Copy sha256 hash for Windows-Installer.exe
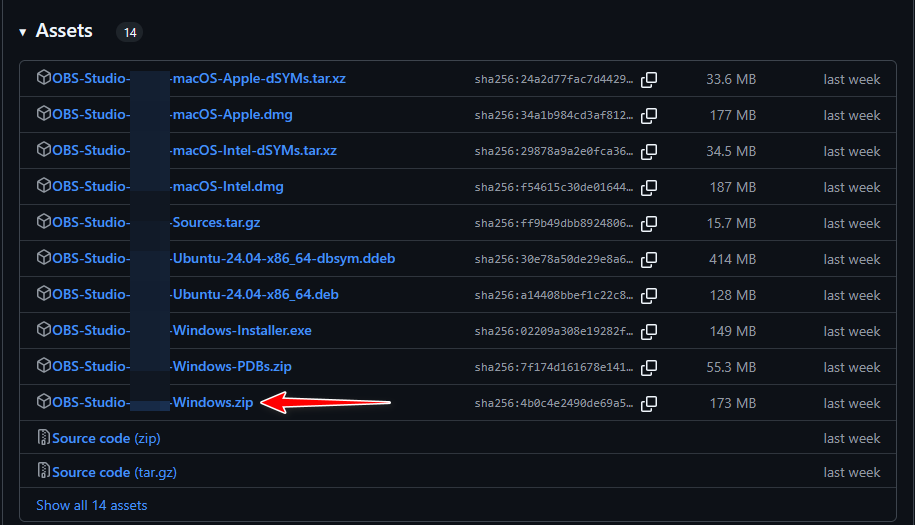The height and width of the screenshot is (525, 915). coord(649,331)
